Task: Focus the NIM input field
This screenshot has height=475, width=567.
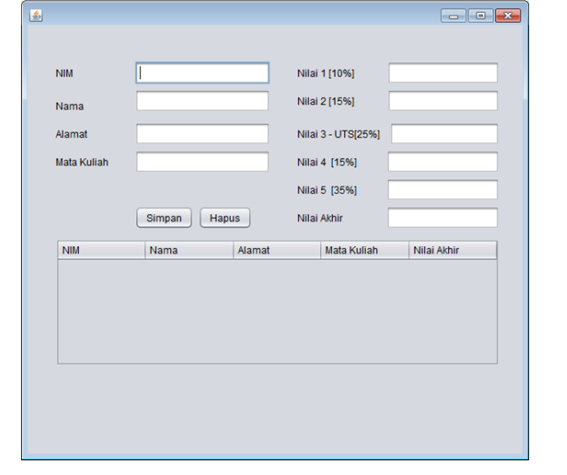Action: (202, 73)
